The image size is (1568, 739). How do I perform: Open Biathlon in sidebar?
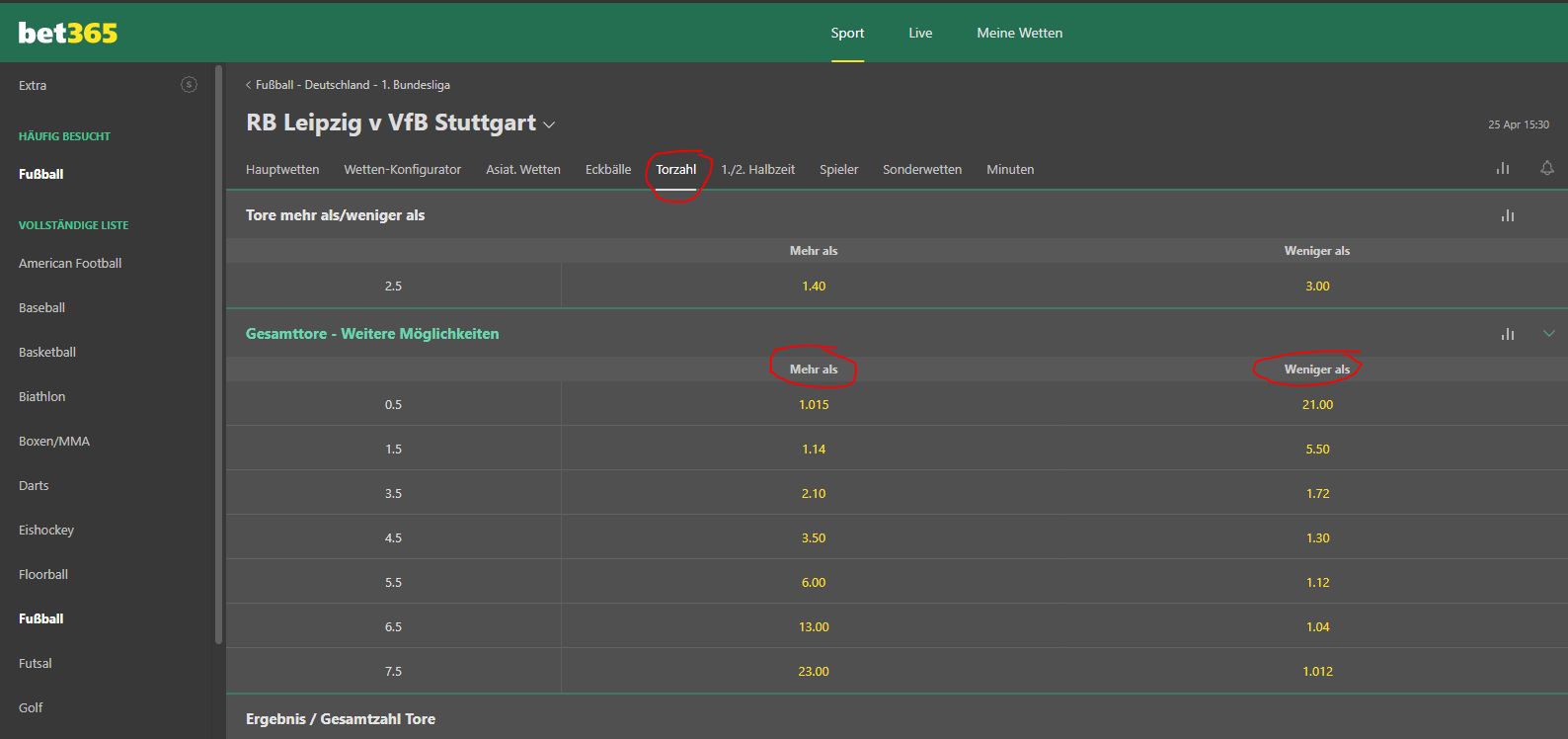click(x=41, y=396)
